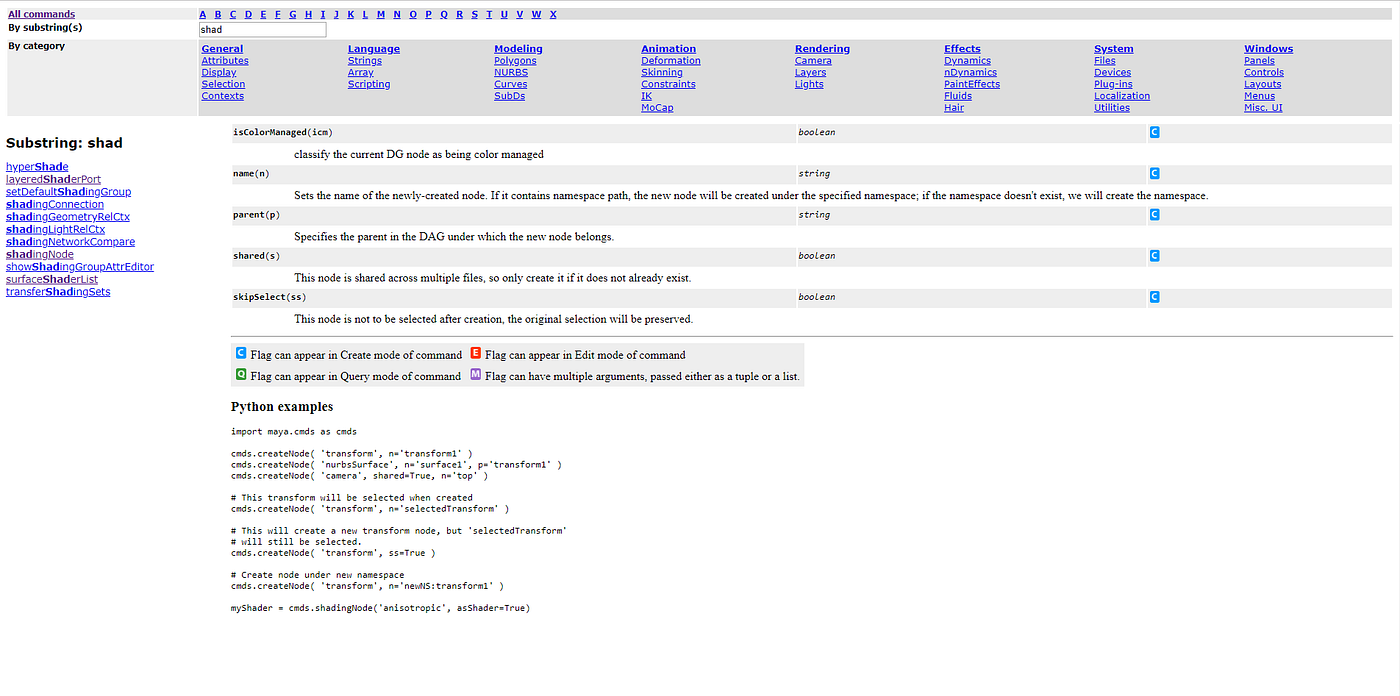
Task: Click the substring search field containing 'shad'
Action: click(x=262, y=30)
